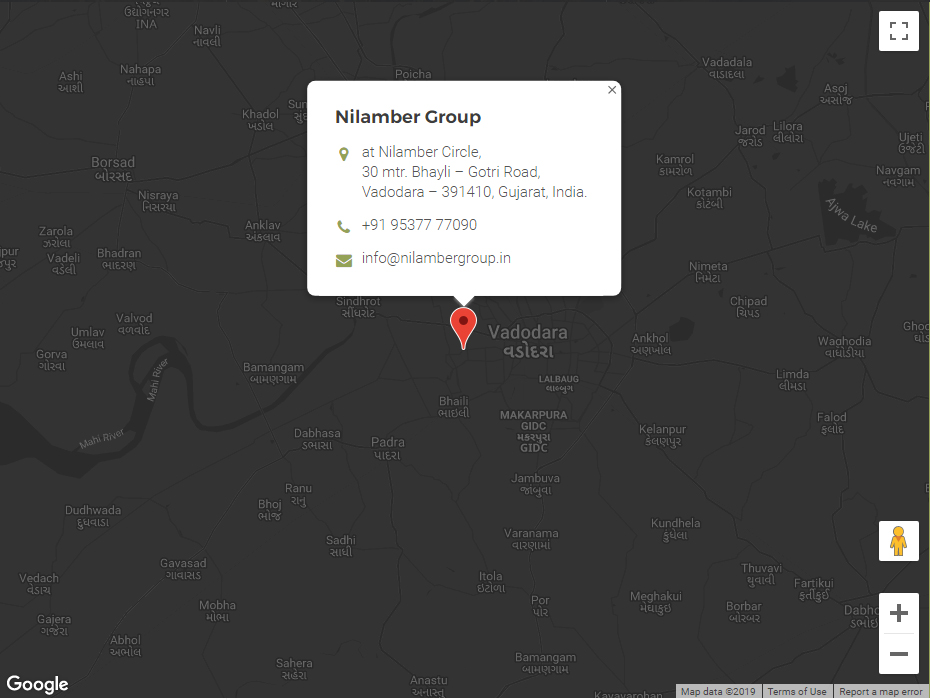This screenshot has height=700, width=930.
Task: Click the Kamrol place label
Action: tap(675, 165)
